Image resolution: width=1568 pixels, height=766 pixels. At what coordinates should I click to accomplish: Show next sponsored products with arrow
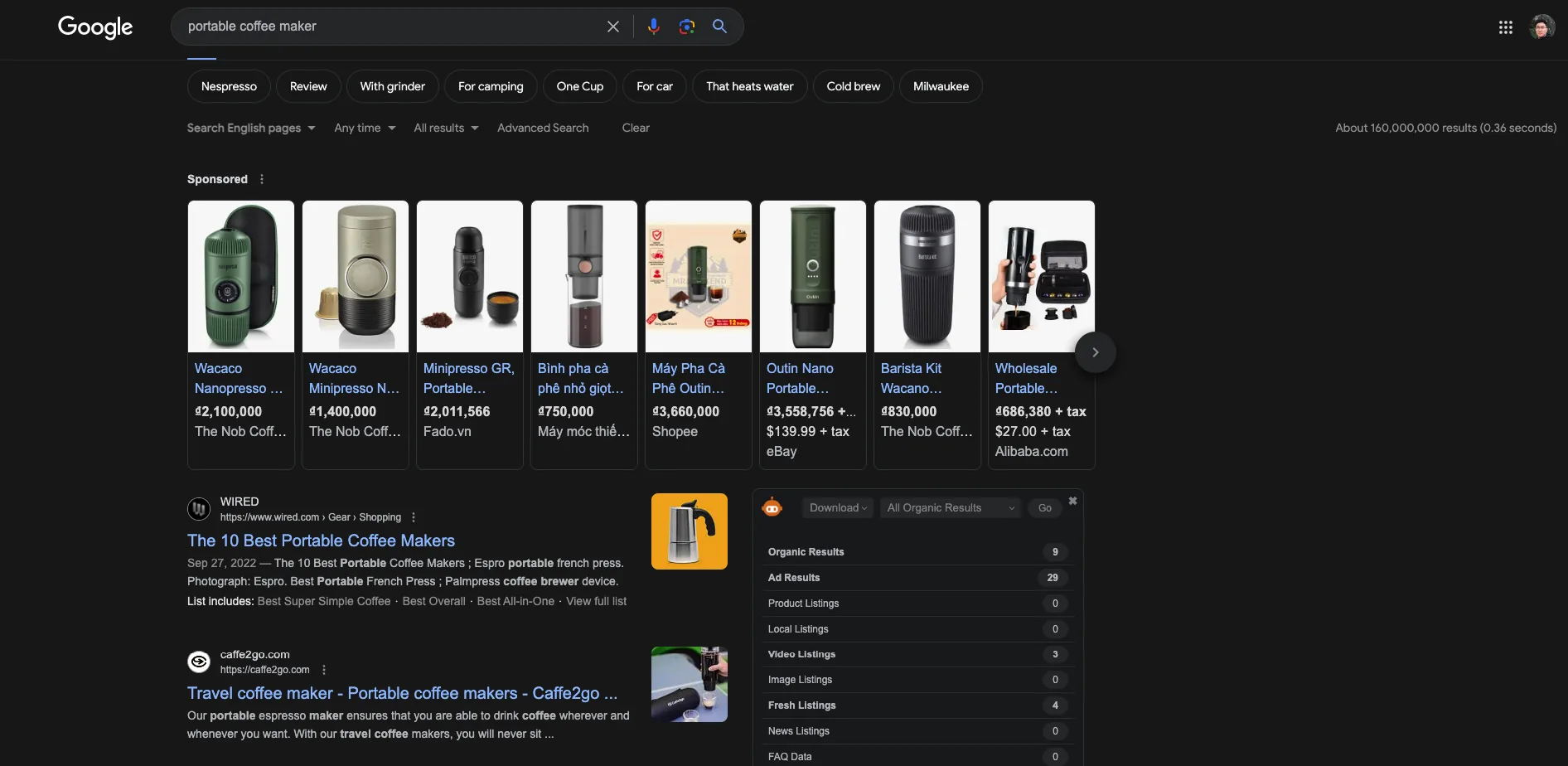(1096, 352)
